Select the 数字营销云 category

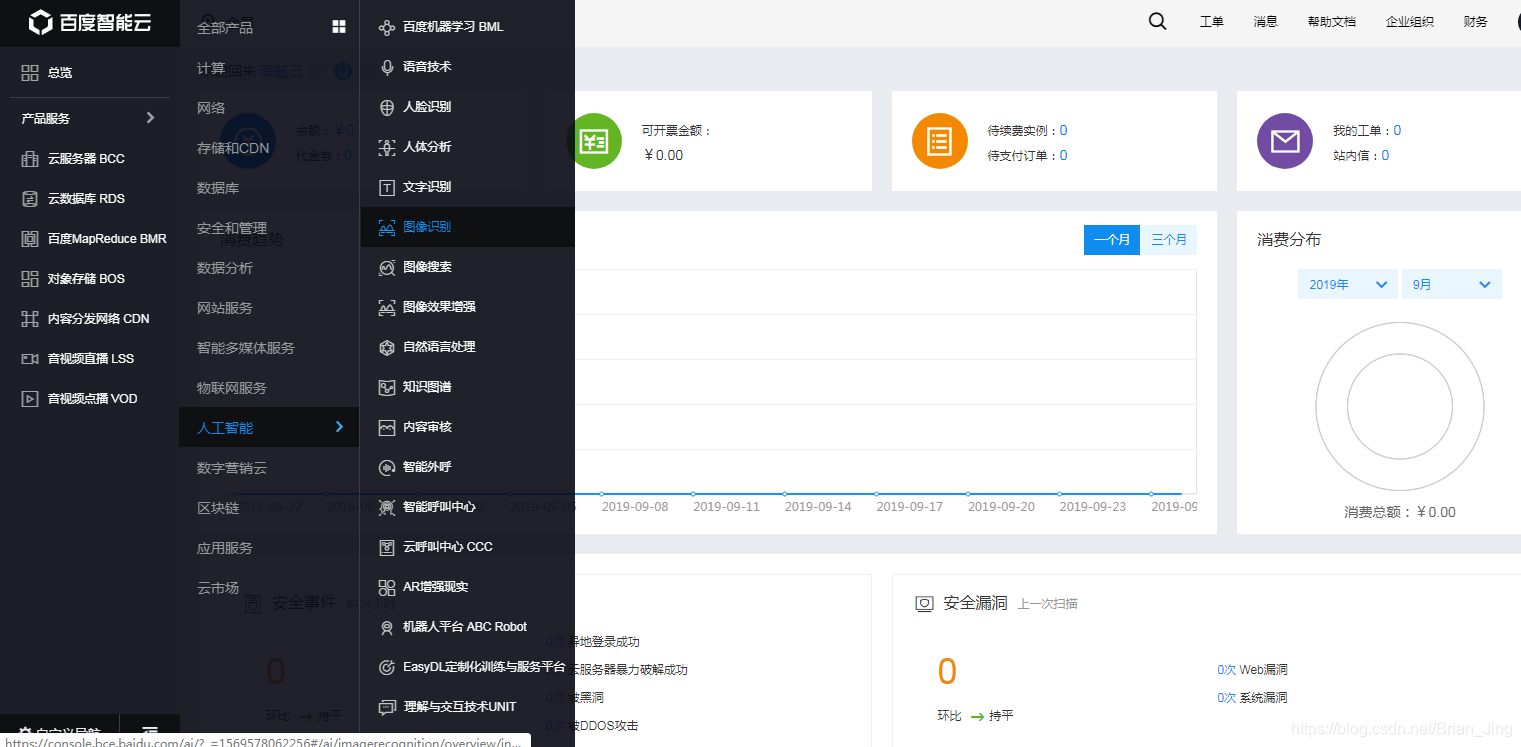[232, 468]
